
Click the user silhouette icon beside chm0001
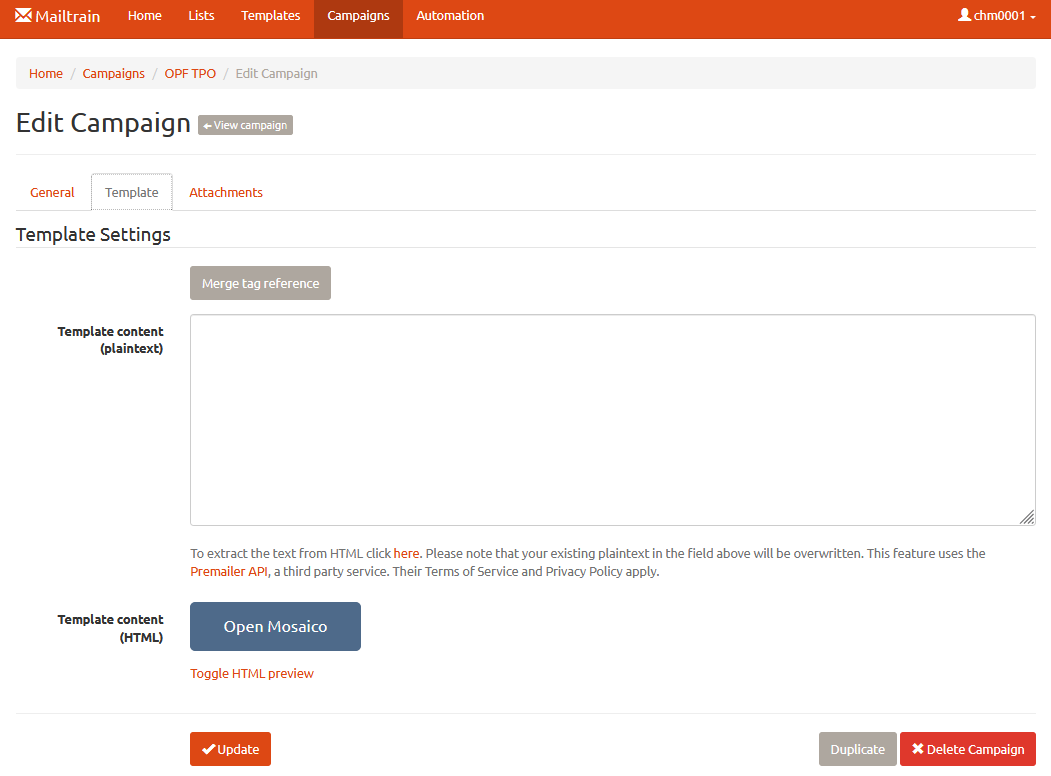[965, 15]
